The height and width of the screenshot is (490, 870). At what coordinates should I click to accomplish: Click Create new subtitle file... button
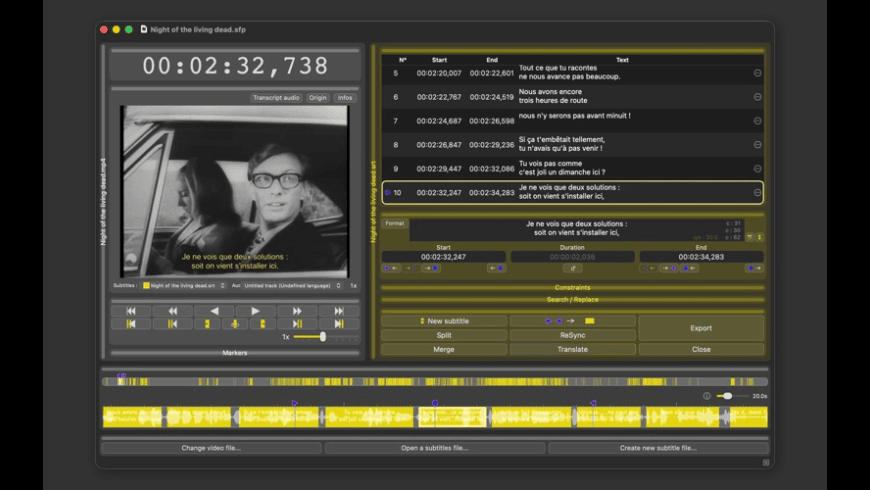pos(658,448)
